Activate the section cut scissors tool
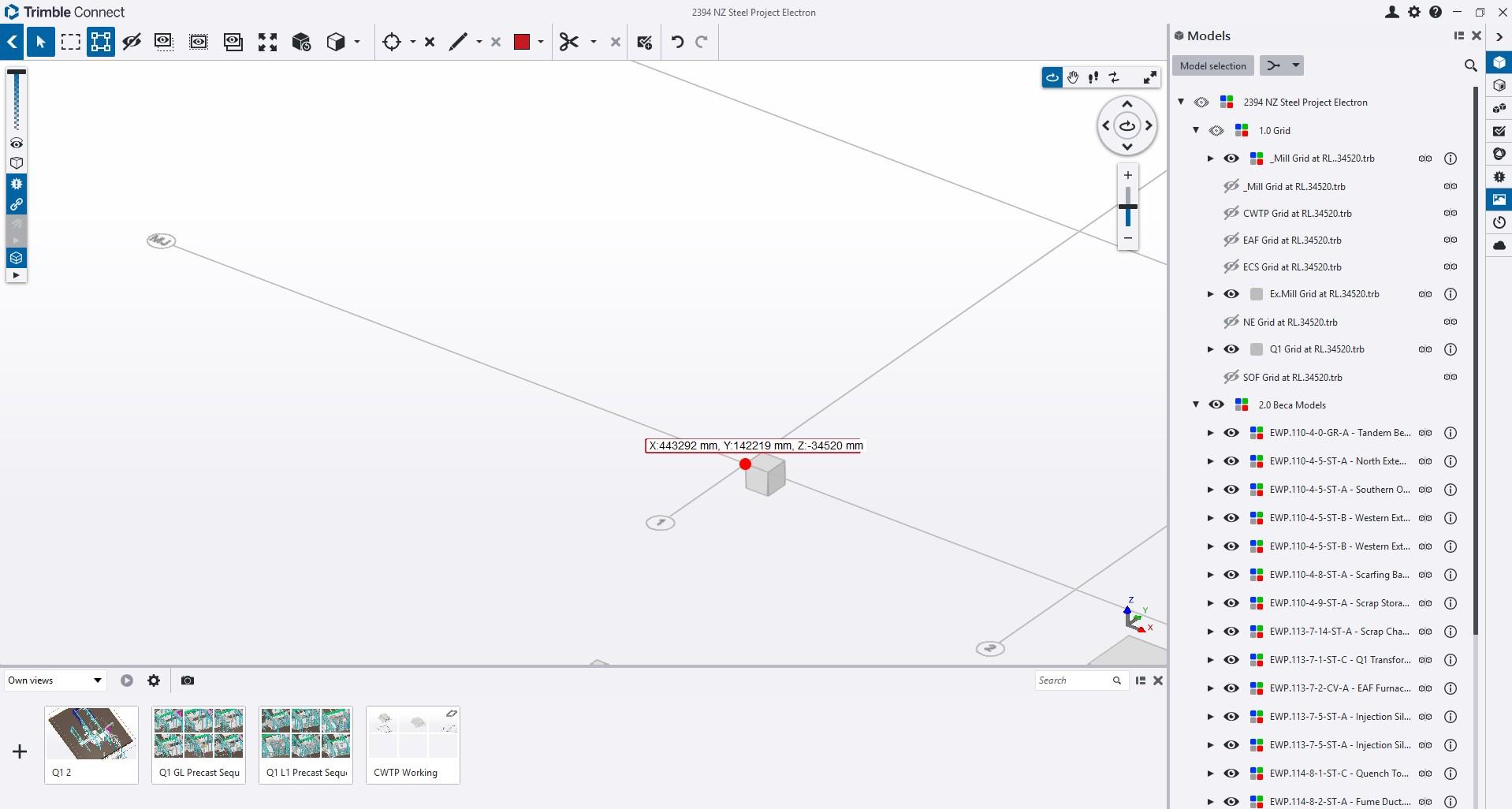 [569, 42]
